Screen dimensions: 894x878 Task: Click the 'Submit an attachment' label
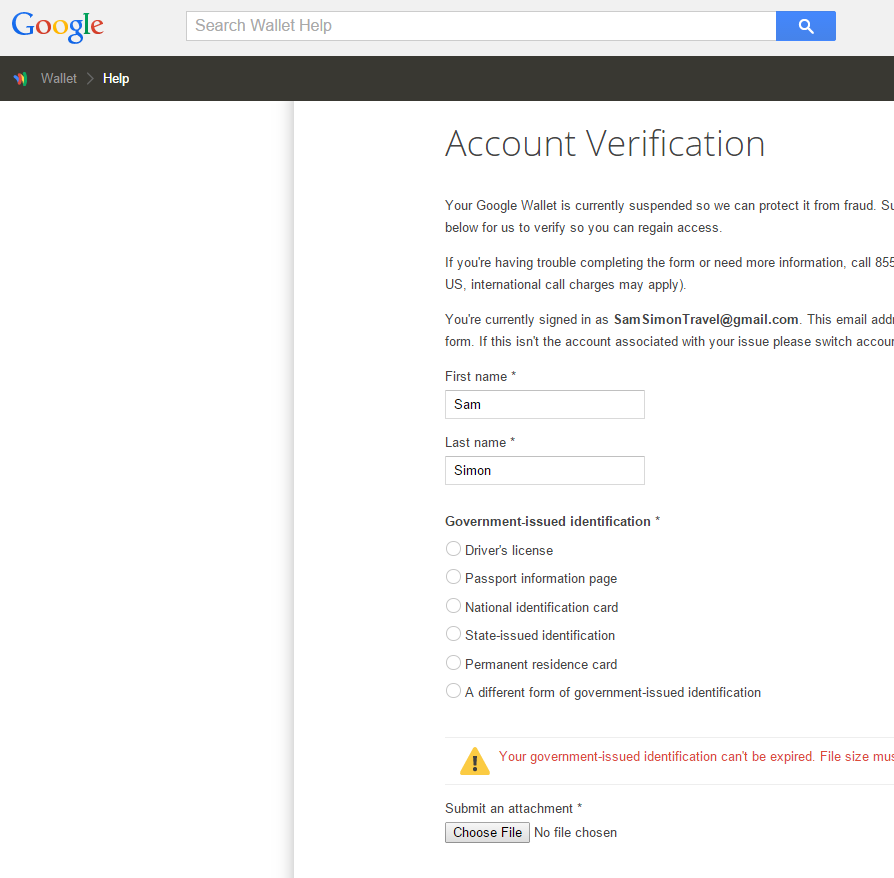tap(509, 808)
